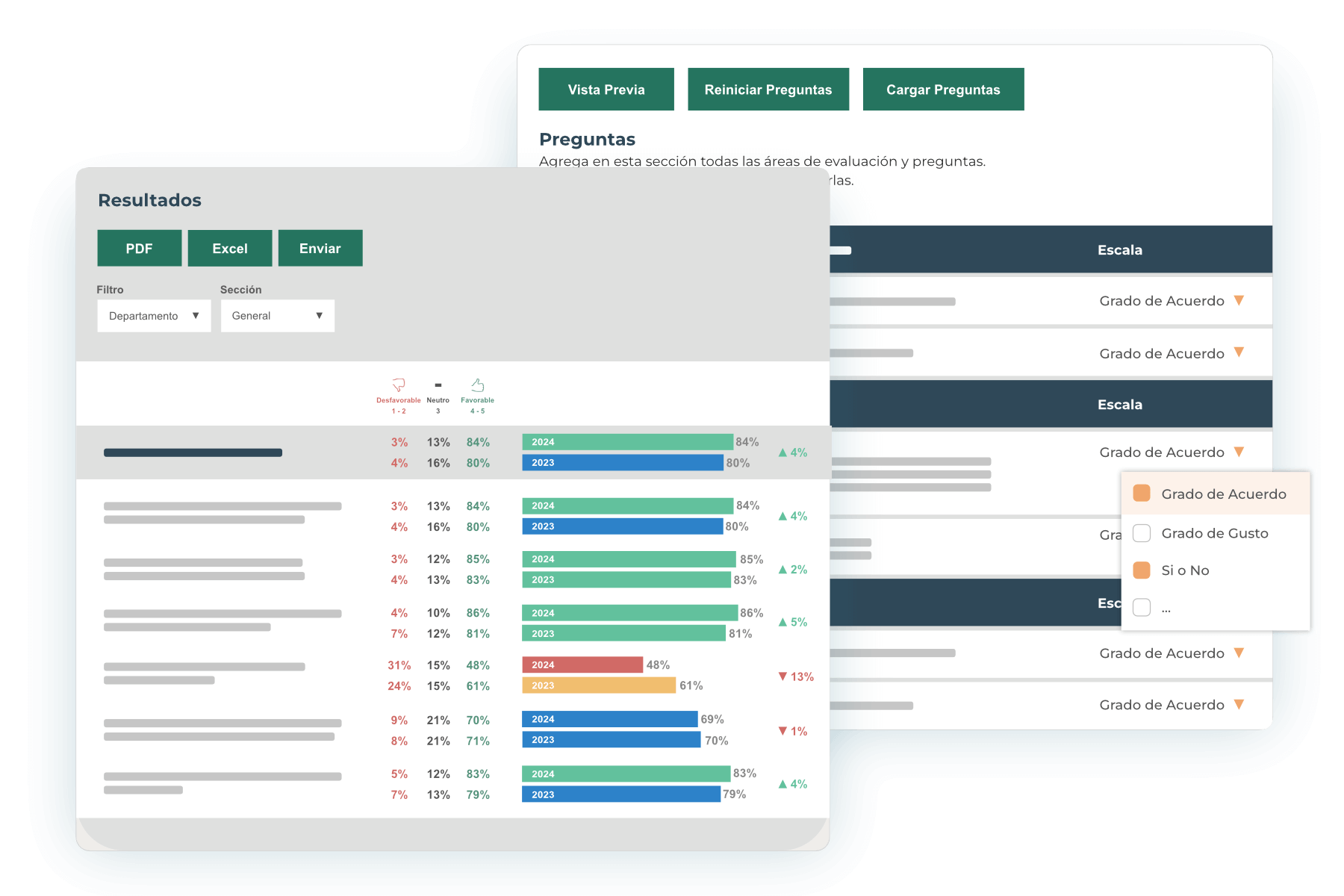
Task: Click the Cargar Preguntas button
Action: click(x=943, y=90)
